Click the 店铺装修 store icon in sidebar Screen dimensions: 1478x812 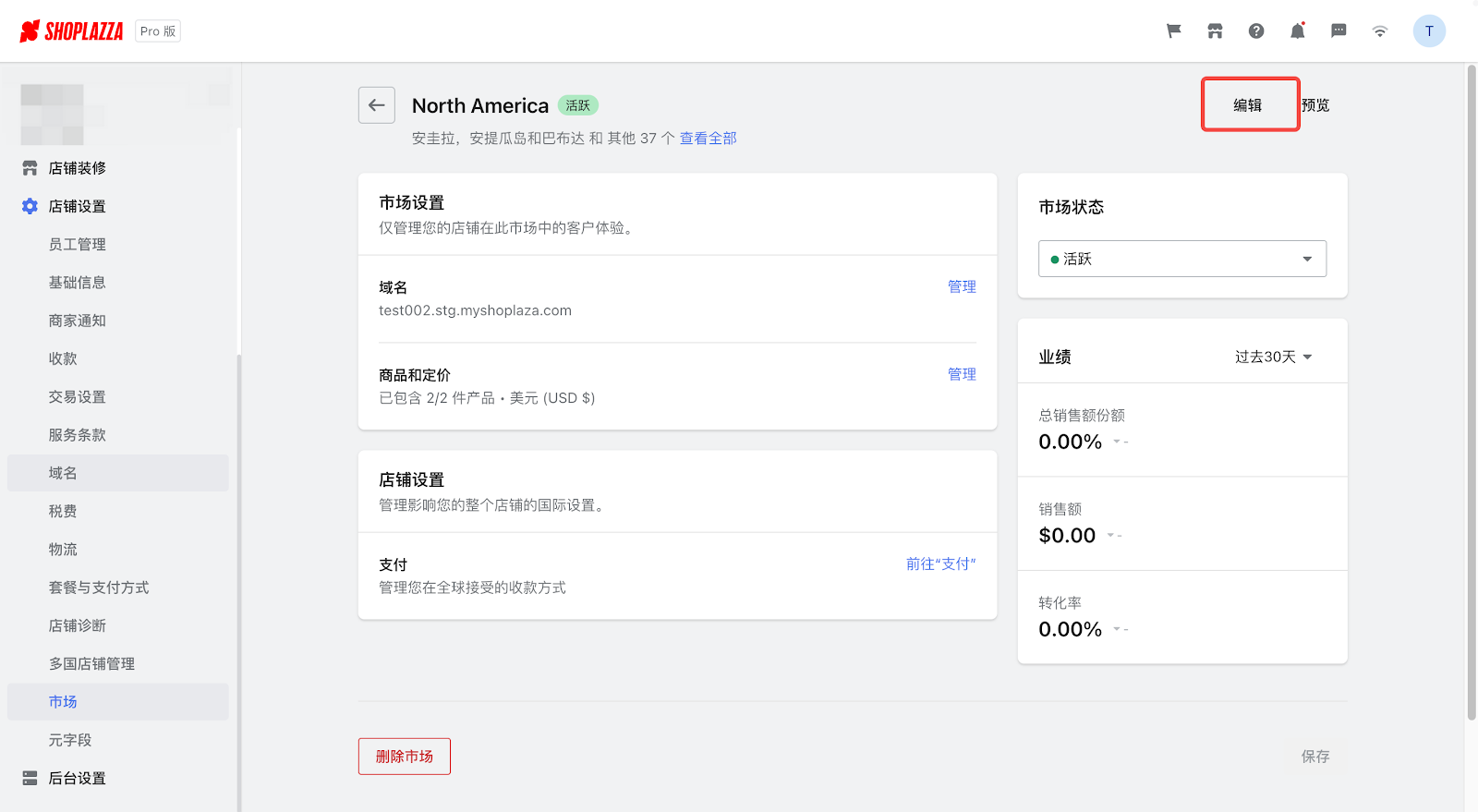tap(30, 168)
